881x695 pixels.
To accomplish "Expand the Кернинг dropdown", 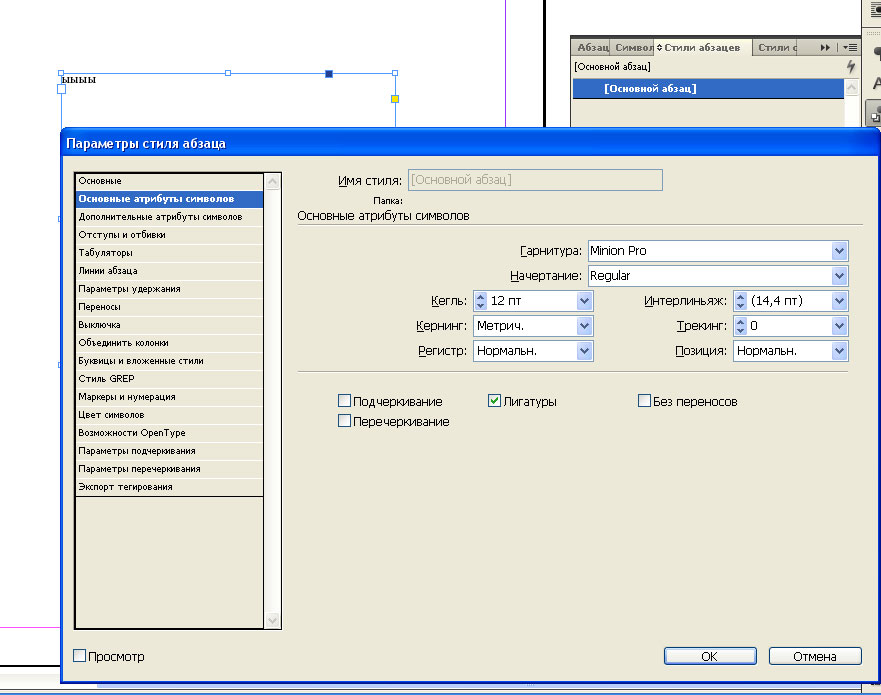I will point(584,326).
